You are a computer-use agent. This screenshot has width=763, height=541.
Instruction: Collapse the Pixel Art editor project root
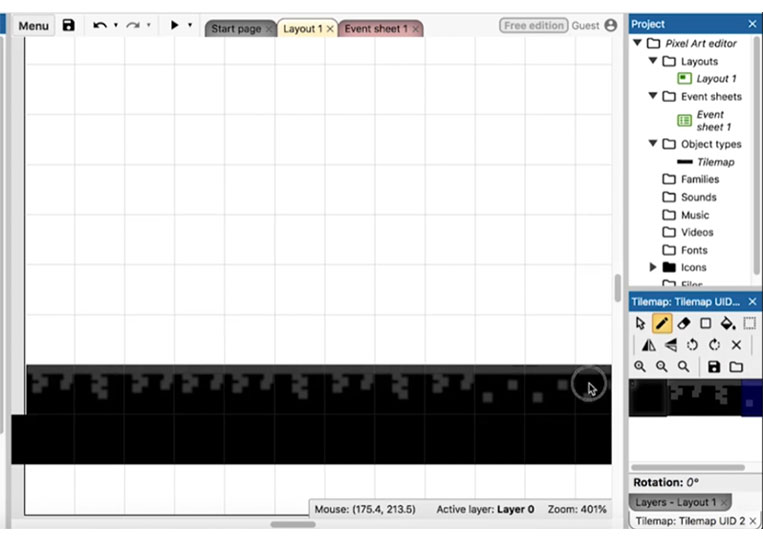[637, 43]
